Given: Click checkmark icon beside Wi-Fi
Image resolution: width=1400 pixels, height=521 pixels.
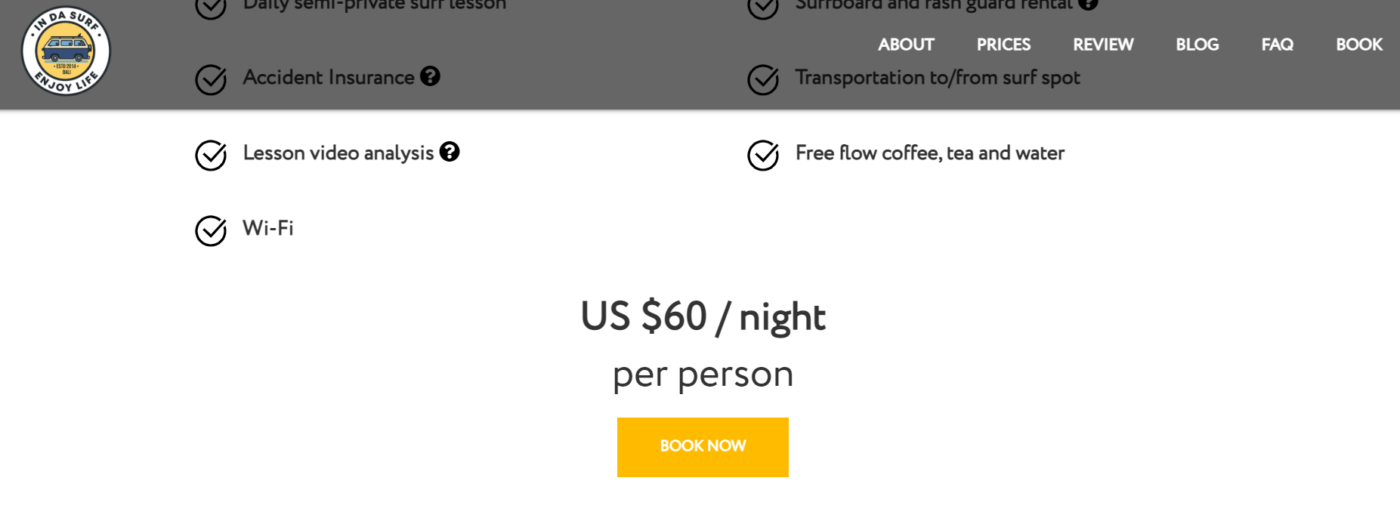Looking at the screenshot, I should click(x=211, y=230).
